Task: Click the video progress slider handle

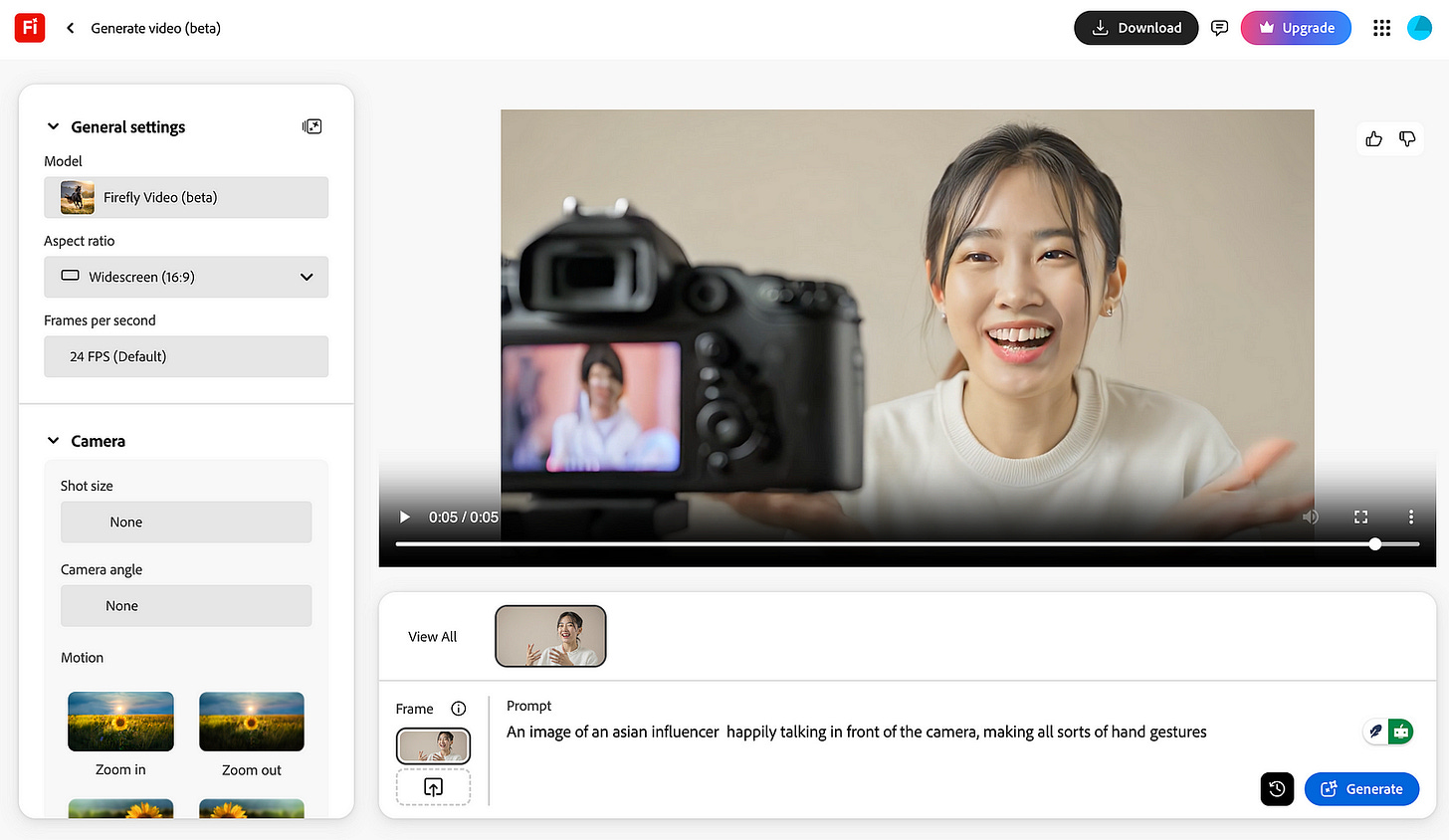Action: (1374, 544)
